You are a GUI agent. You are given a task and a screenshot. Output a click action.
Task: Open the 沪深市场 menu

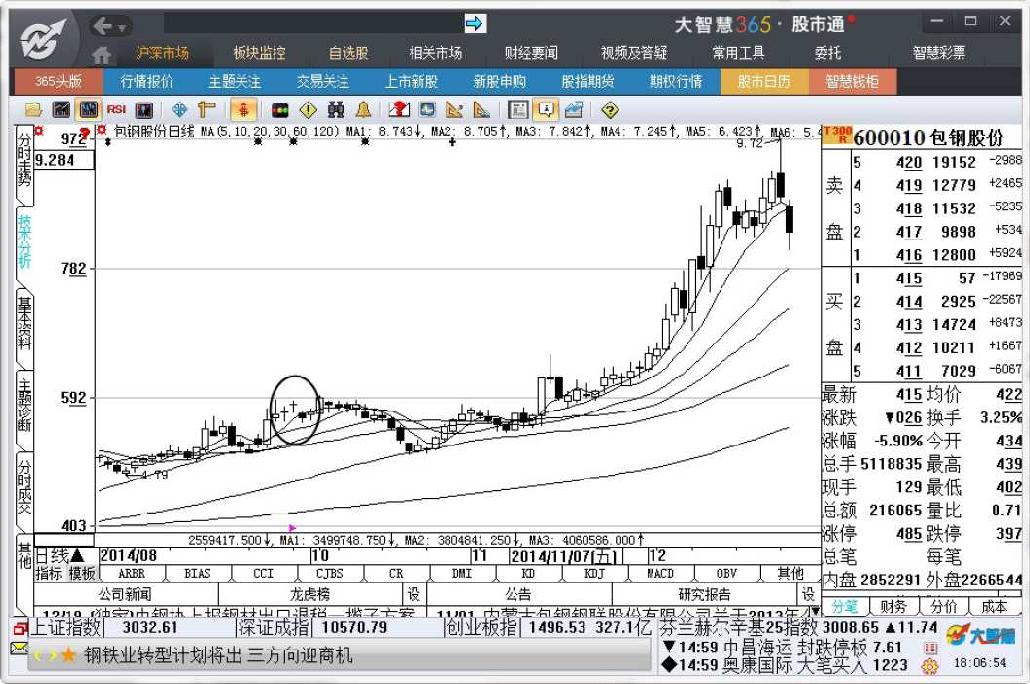pos(162,53)
